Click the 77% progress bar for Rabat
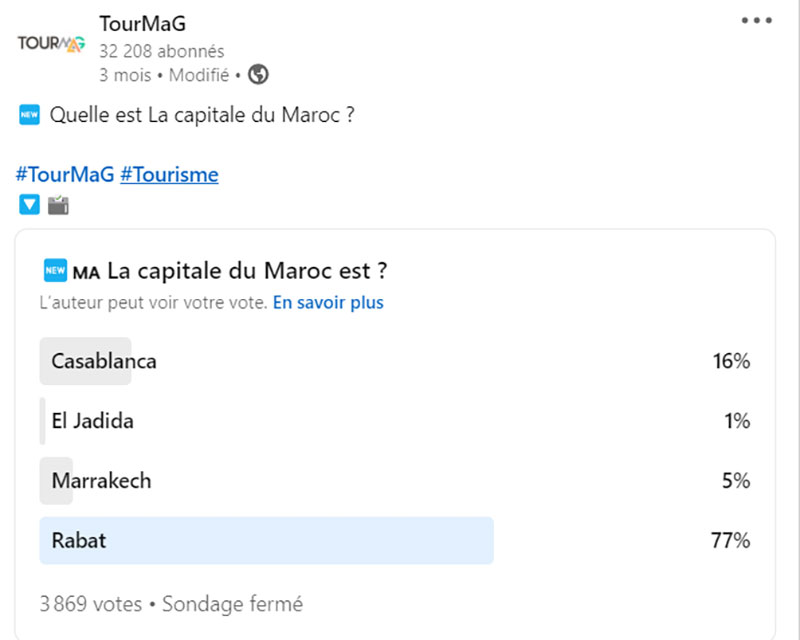 (266, 540)
